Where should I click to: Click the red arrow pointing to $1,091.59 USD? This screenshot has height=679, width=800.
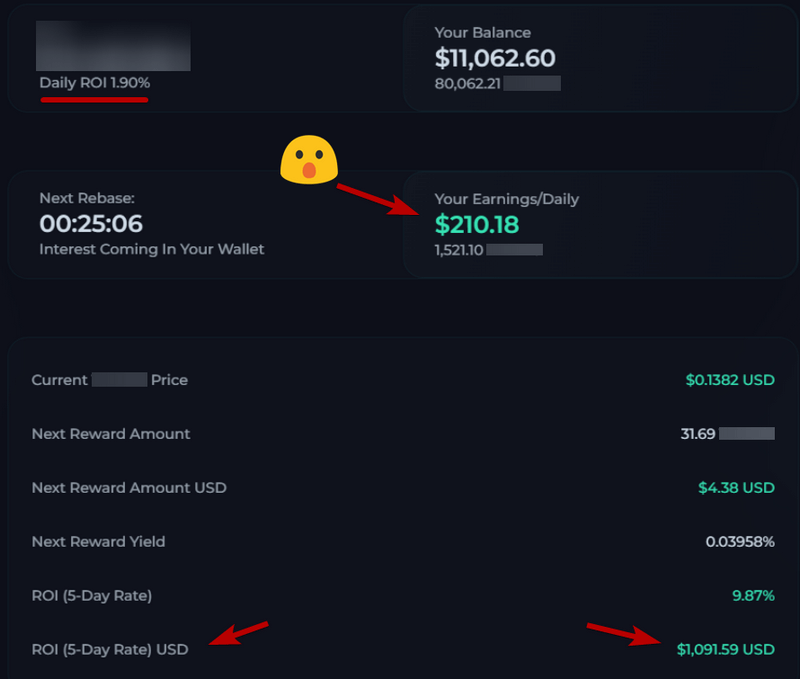624,634
